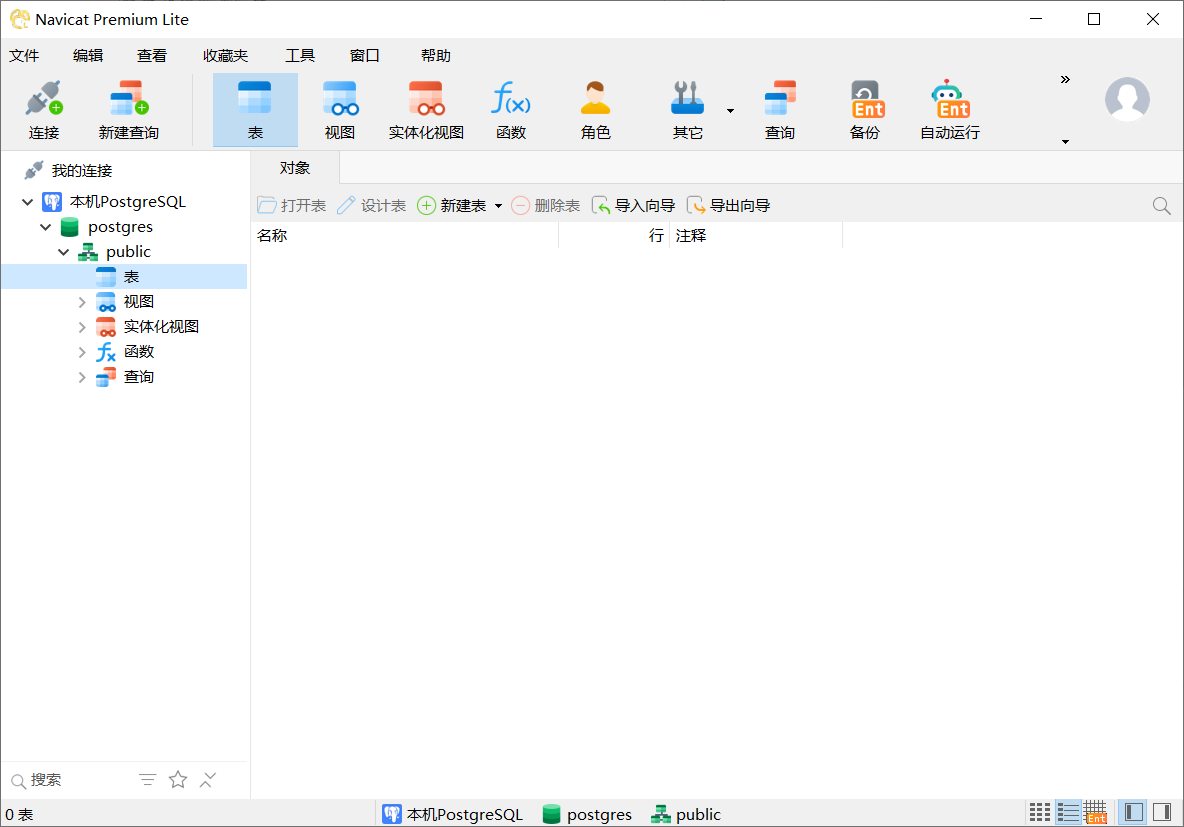Image resolution: width=1184 pixels, height=827 pixels.
Task: Switch to detail view with Ent badge
Action: point(1096,813)
